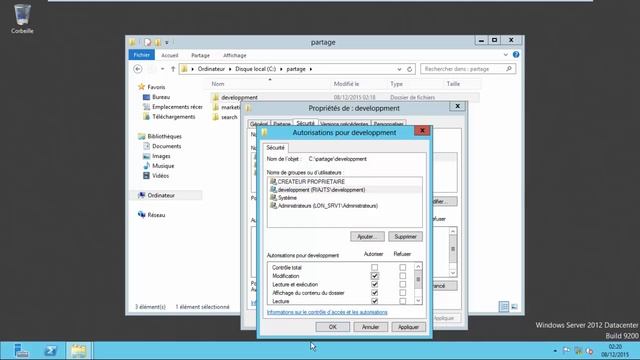The image size is (640, 360).
Task: Show hidden tray icons arrow
Action: pos(555,351)
